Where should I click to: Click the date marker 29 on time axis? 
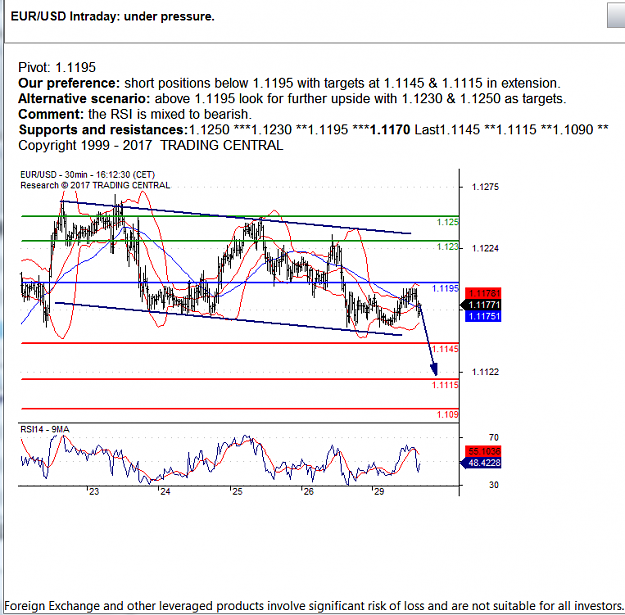pos(379,492)
